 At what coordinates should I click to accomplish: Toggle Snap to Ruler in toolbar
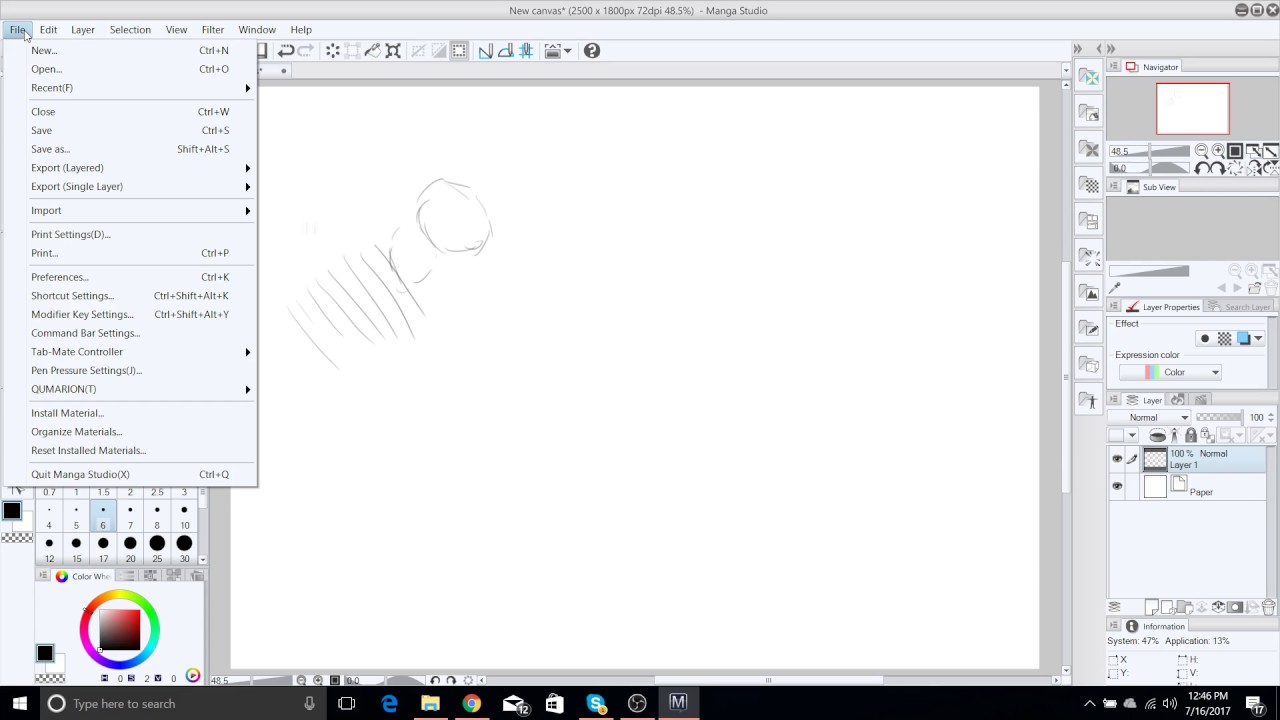click(x=486, y=51)
